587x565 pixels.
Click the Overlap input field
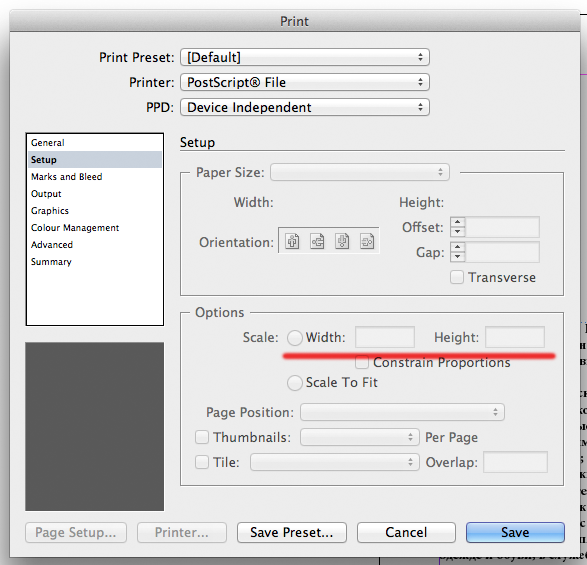(x=515, y=462)
